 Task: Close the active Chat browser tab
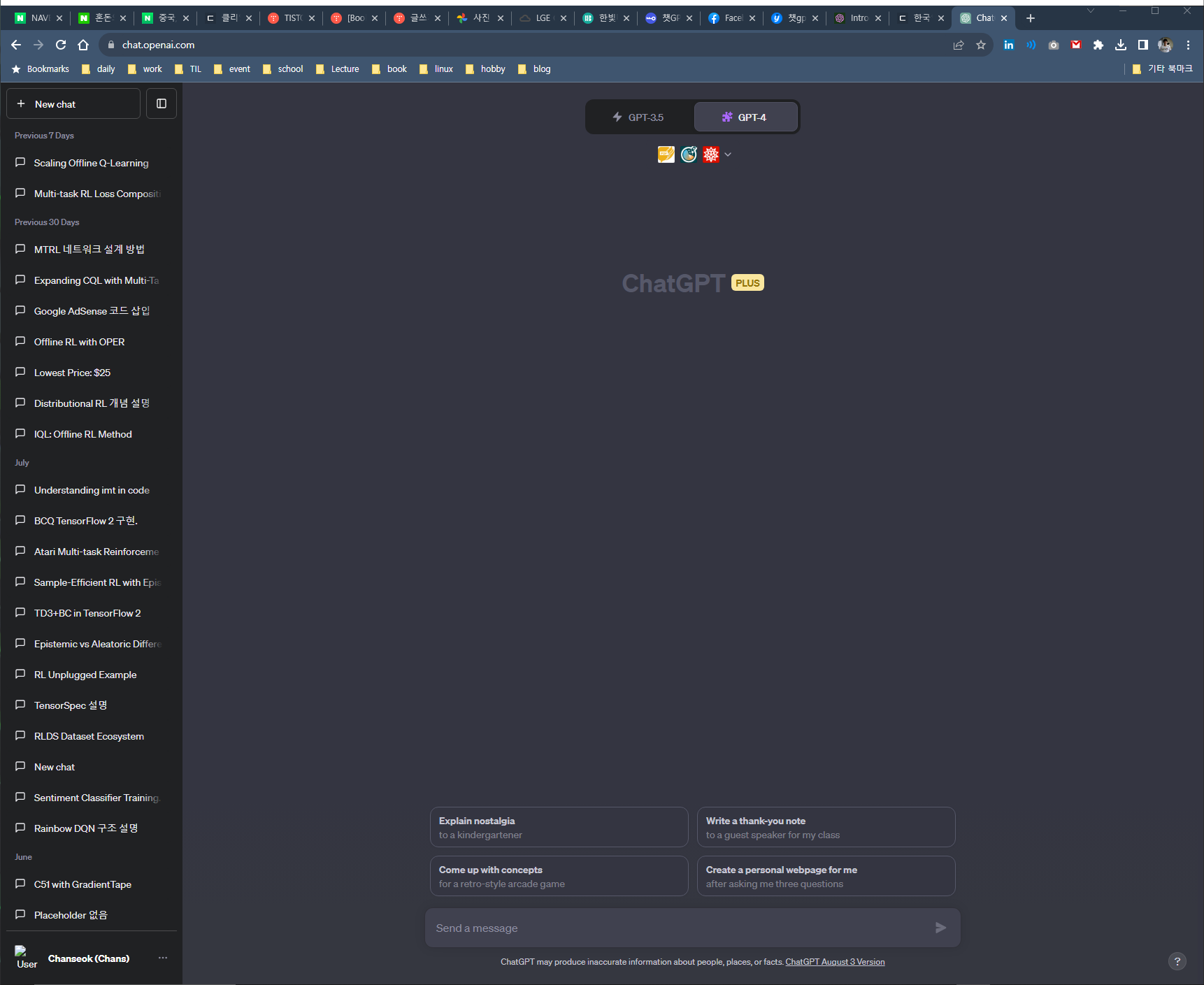tap(1004, 18)
